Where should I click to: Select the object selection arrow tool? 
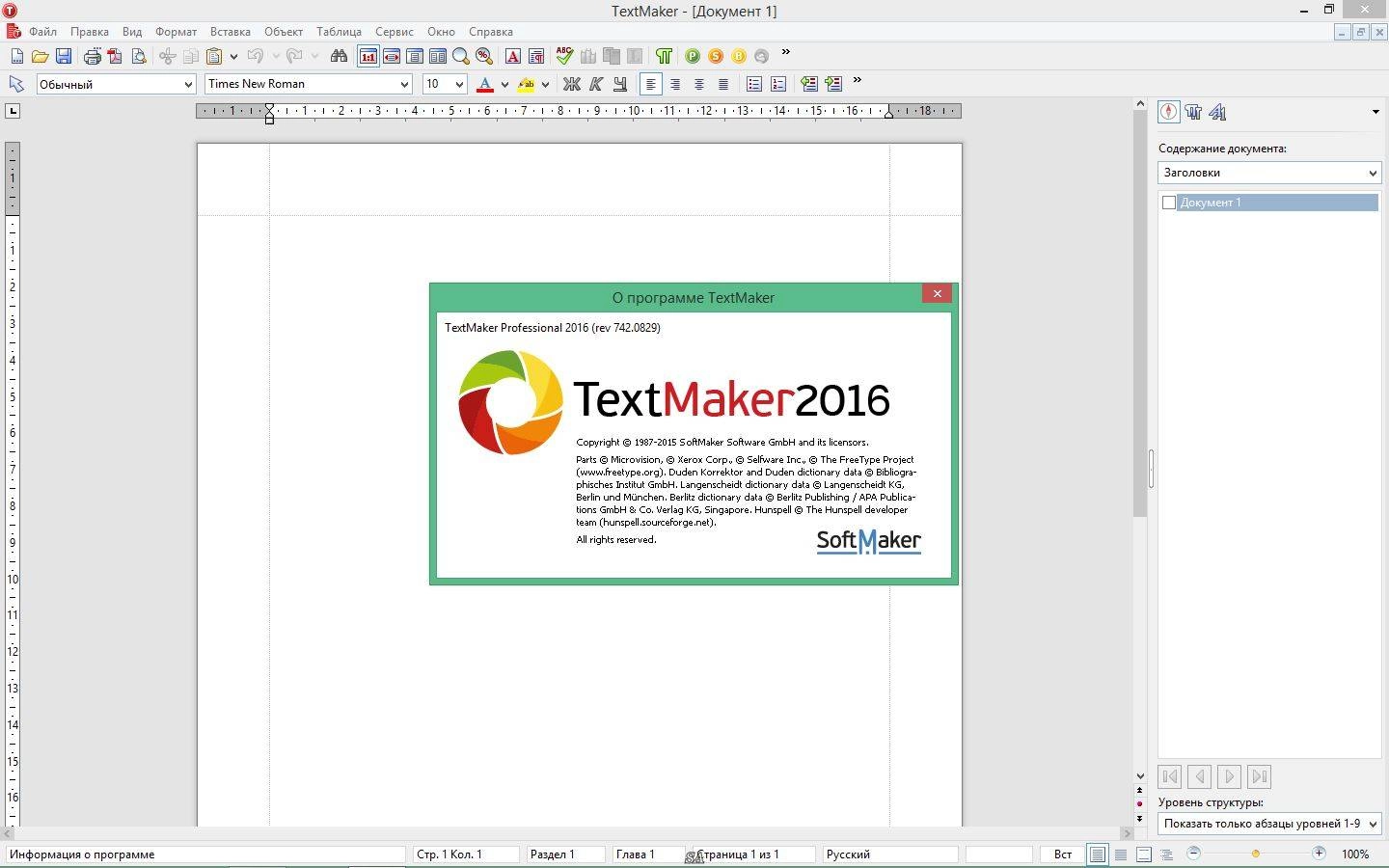click(x=16, y=84)
